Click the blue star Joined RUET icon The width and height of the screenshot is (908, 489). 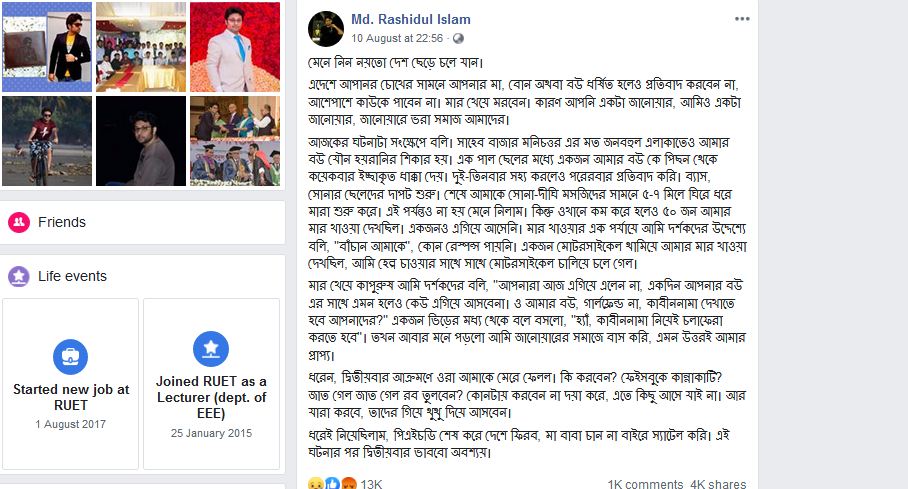pyautogui.click(x=211, y=349)
